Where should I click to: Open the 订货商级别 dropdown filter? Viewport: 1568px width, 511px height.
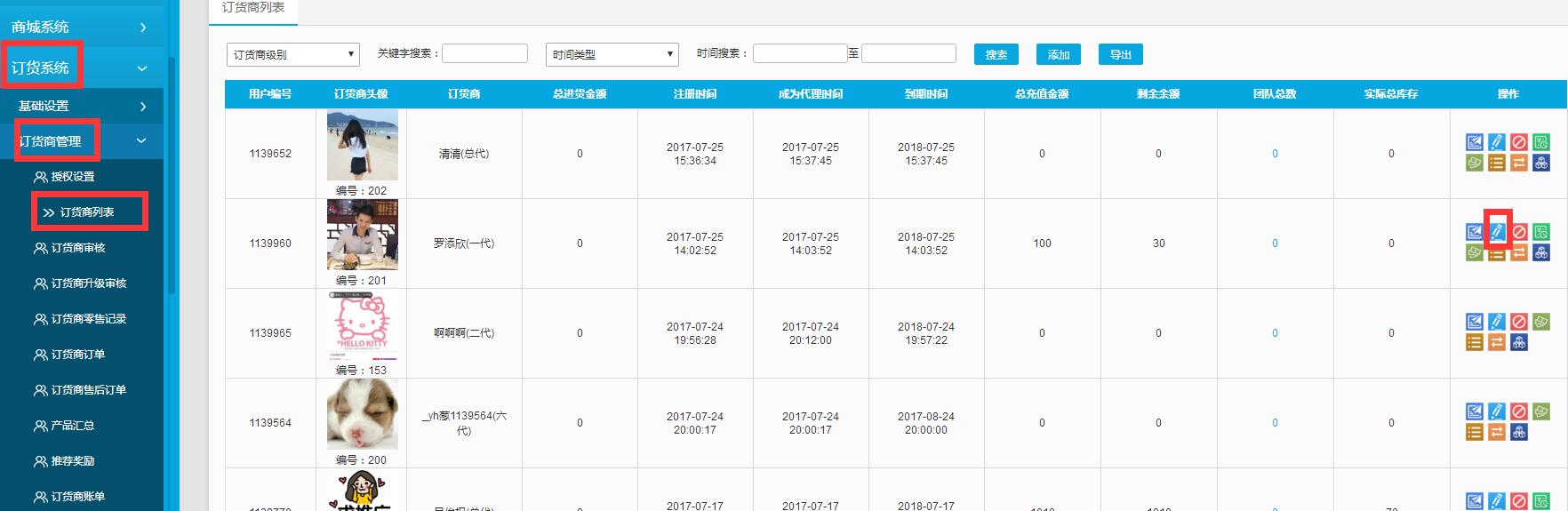pos(293,54)
